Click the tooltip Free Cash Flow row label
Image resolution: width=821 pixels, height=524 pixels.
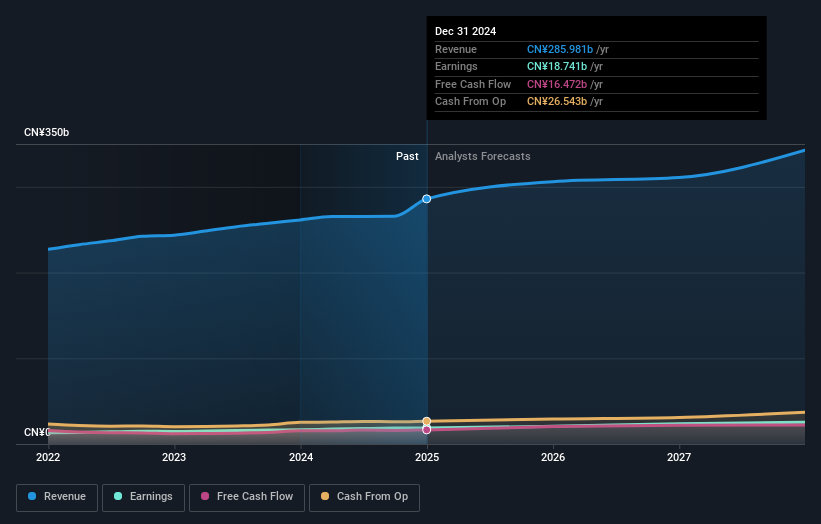[473, 84]
